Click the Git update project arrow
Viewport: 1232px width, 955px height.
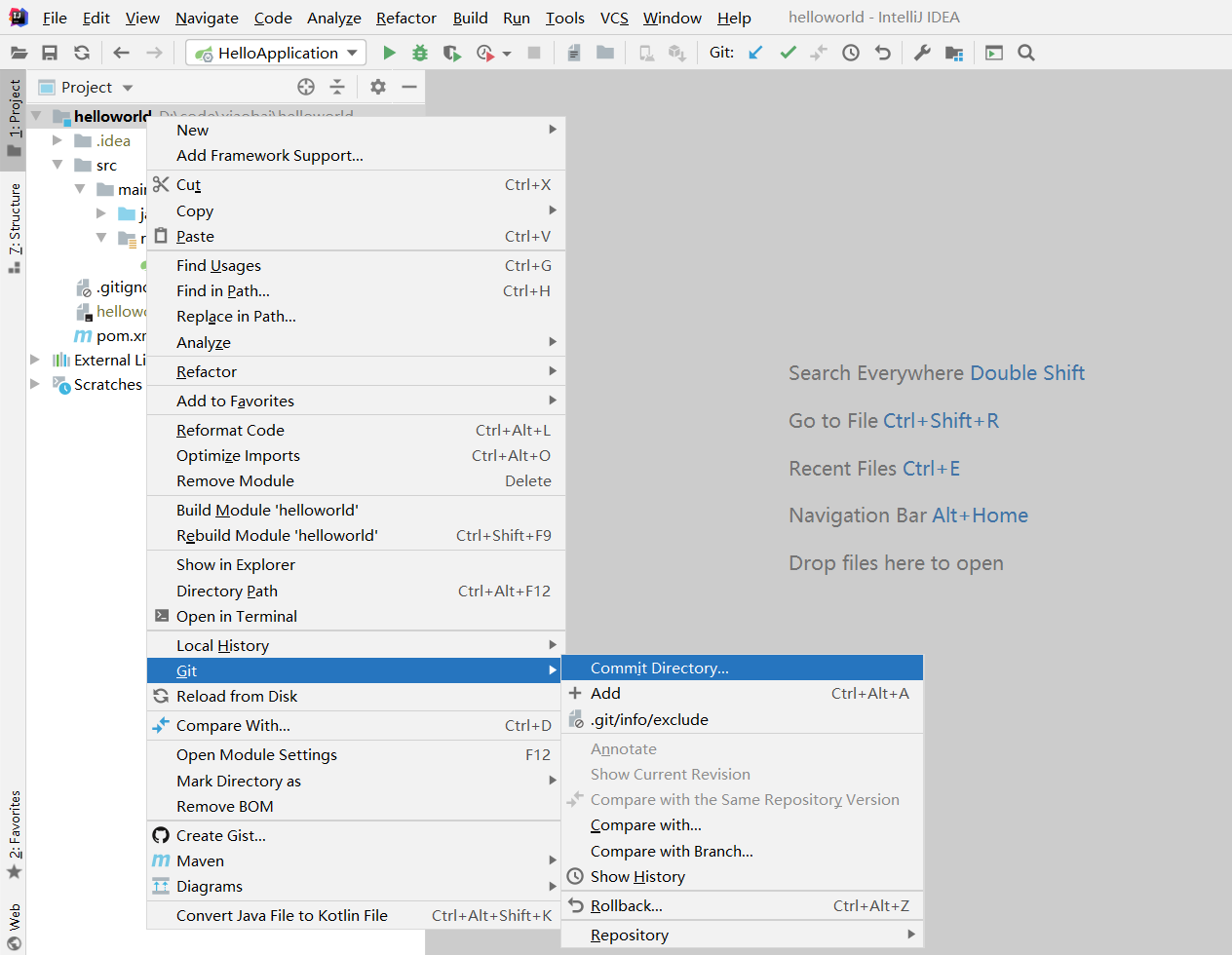[x=755, y=53]
